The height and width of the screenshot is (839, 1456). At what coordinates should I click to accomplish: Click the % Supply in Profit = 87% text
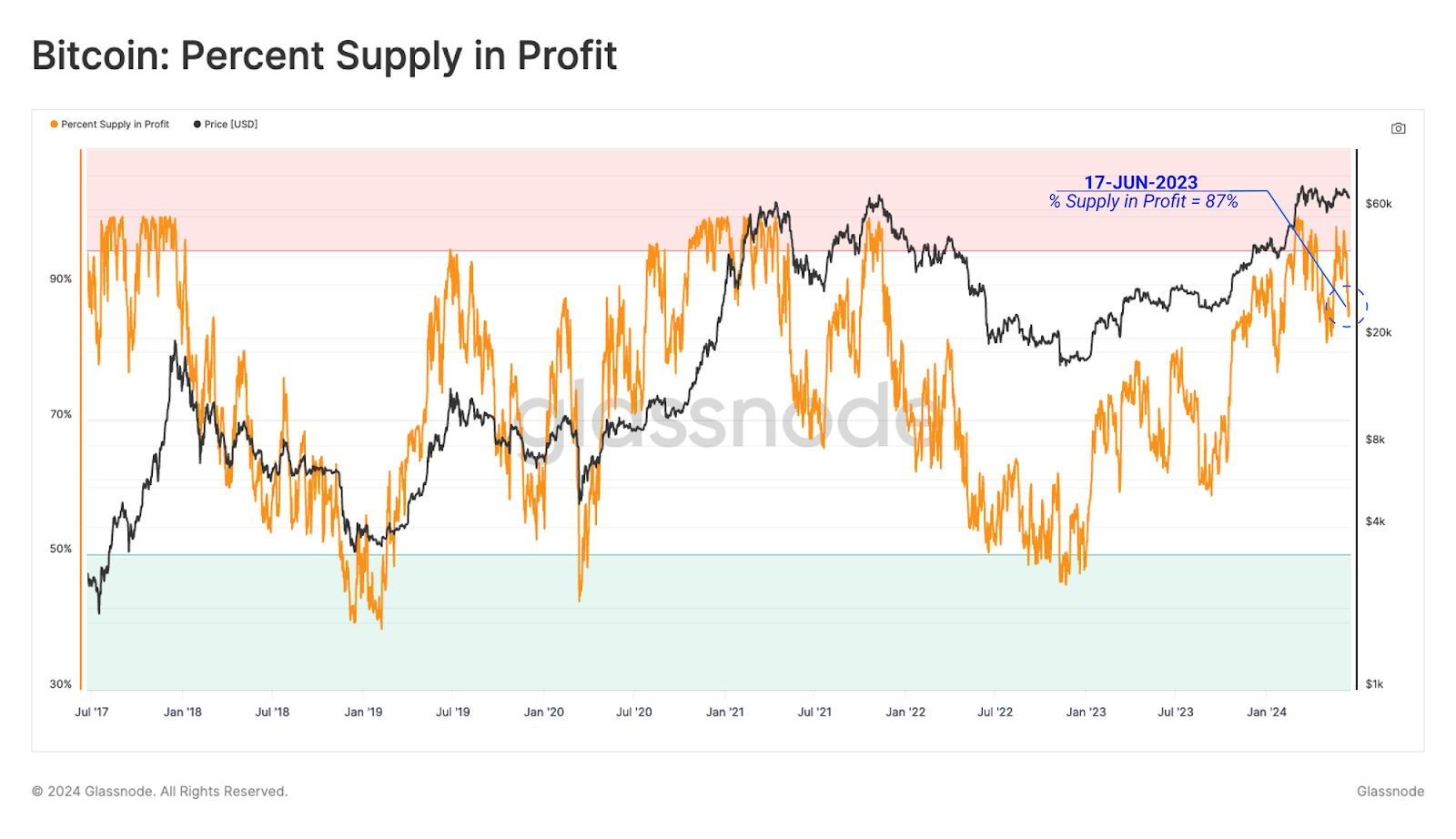click(1143, 201)
